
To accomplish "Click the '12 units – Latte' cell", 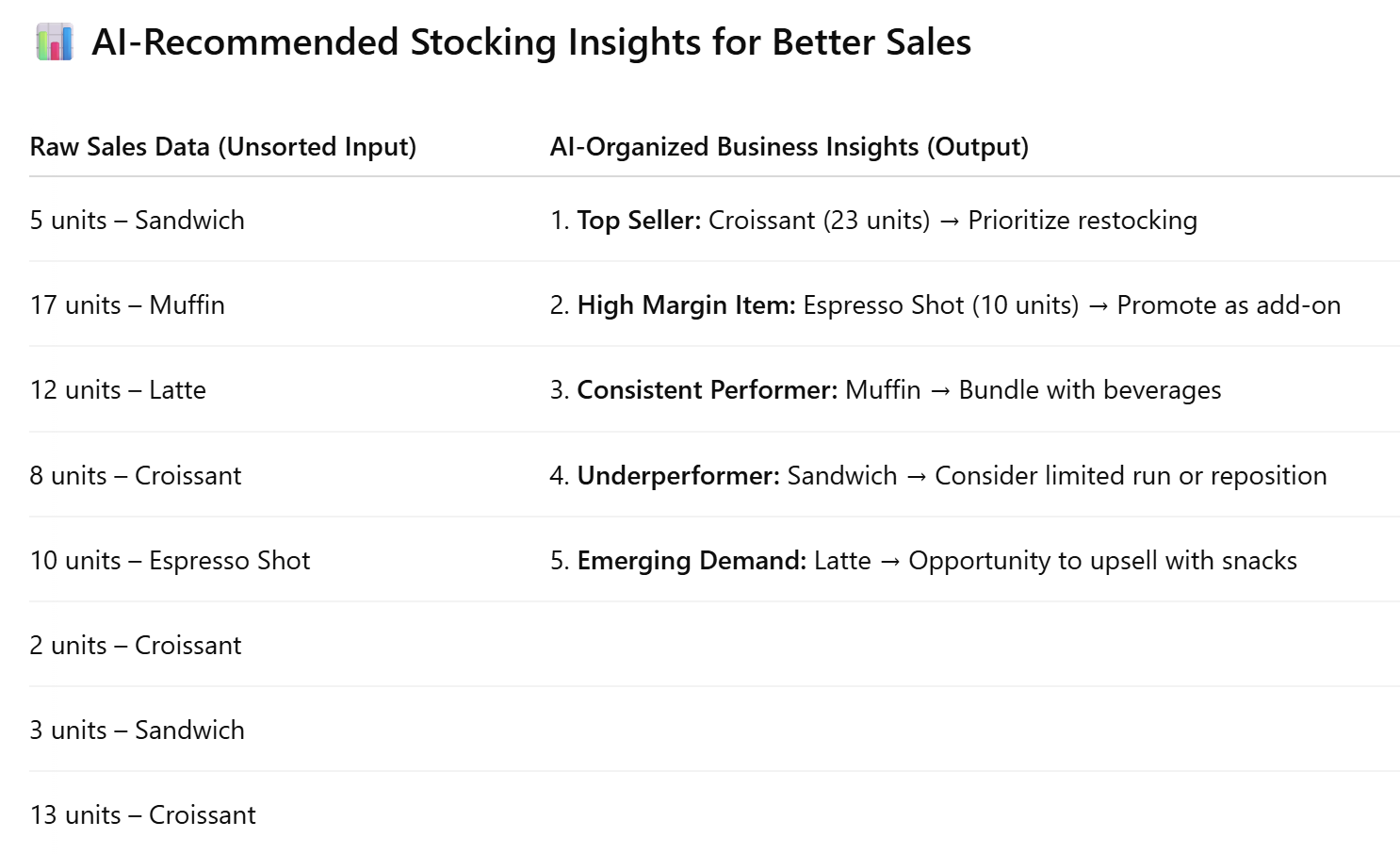I will [118, 390].
